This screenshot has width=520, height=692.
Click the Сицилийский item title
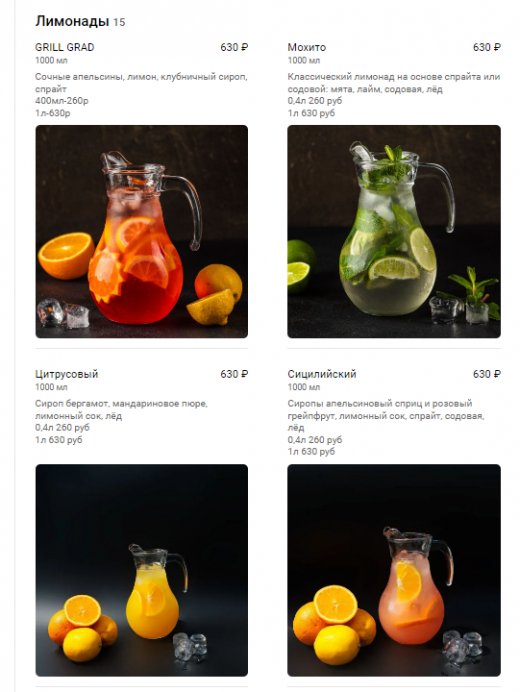pyautogui.click(x=322, y=374)
